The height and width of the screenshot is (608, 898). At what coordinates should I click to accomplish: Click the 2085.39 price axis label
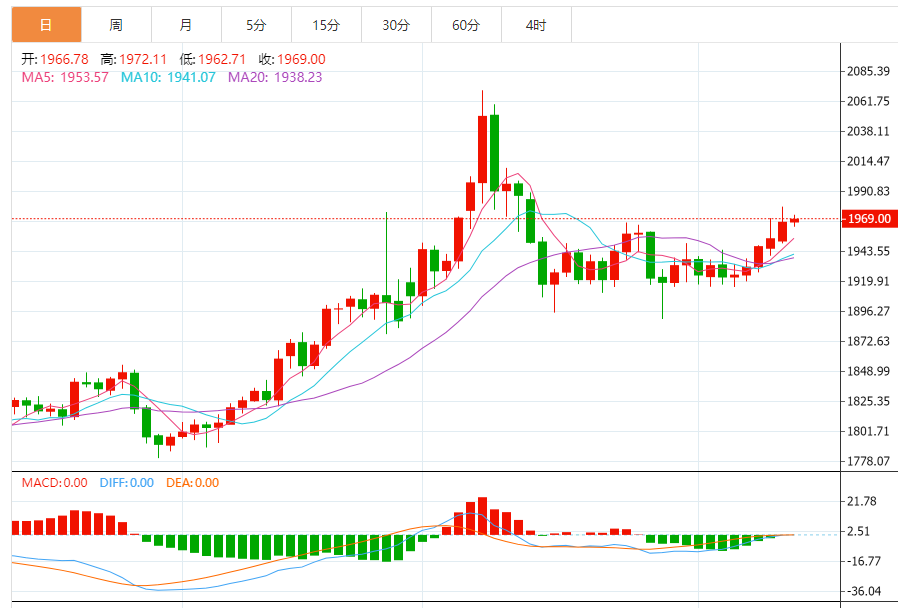point(868,71)
